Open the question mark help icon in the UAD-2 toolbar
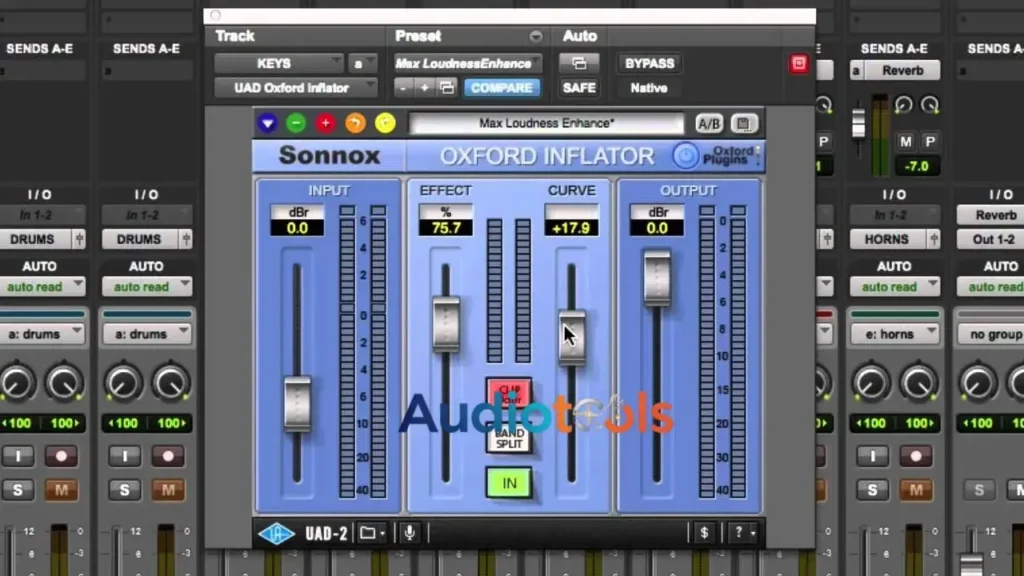Image resolution: width=1024 pixels, height=576 pixels. pyautogui.click(x=739, y=534)
